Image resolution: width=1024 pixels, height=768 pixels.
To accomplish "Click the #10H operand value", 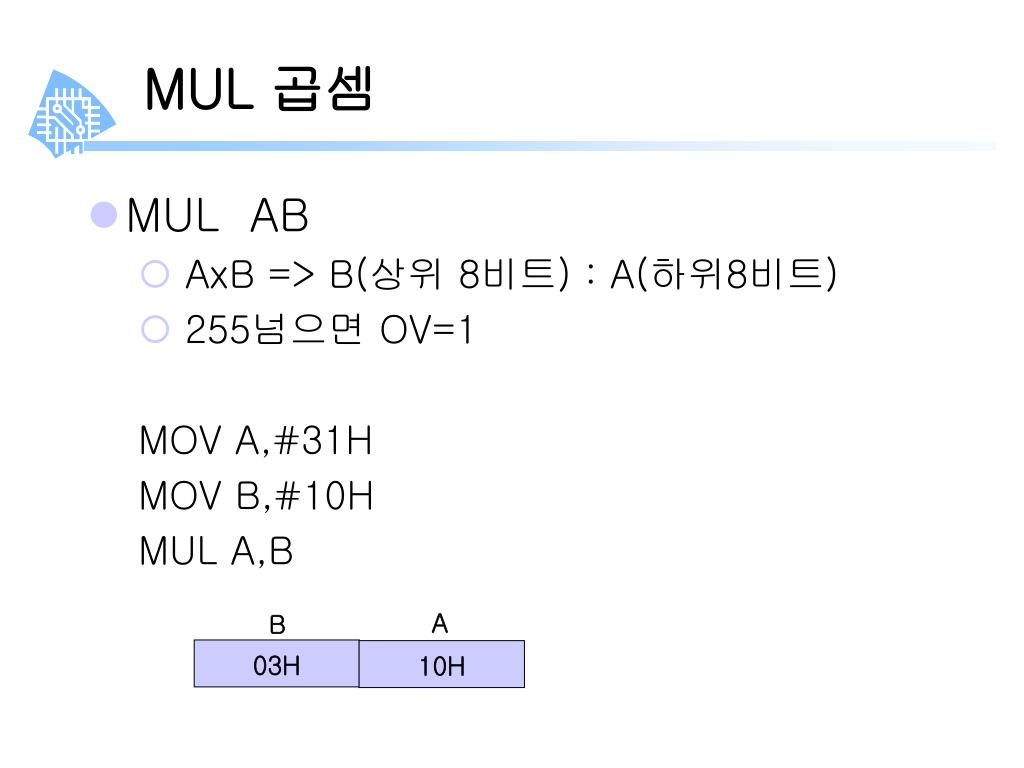I will click(x=323, y=496).
